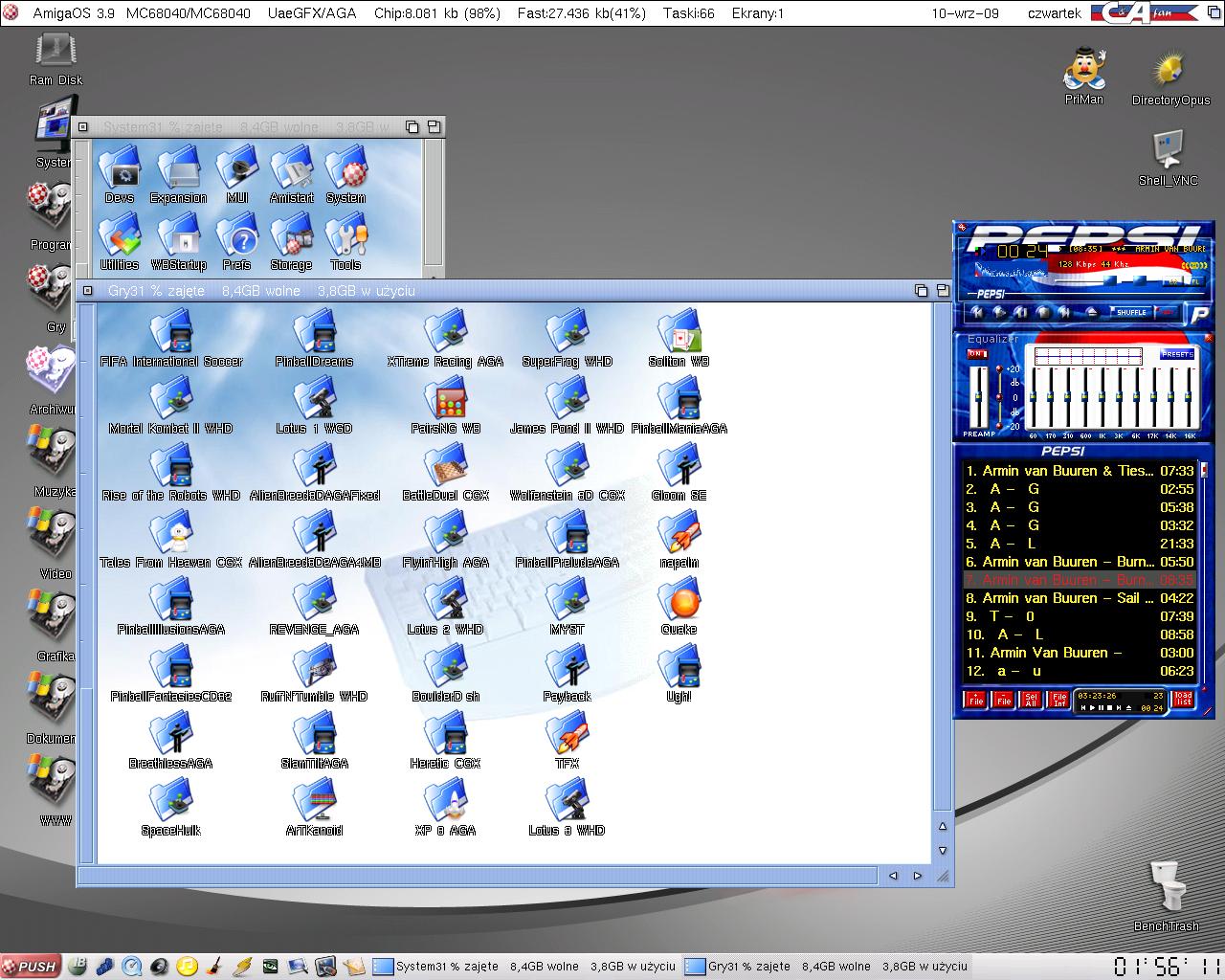This screenshot has width=1225, height=980.
Task: Open the speaker app in the taskbar
Action: click(160, 967)
